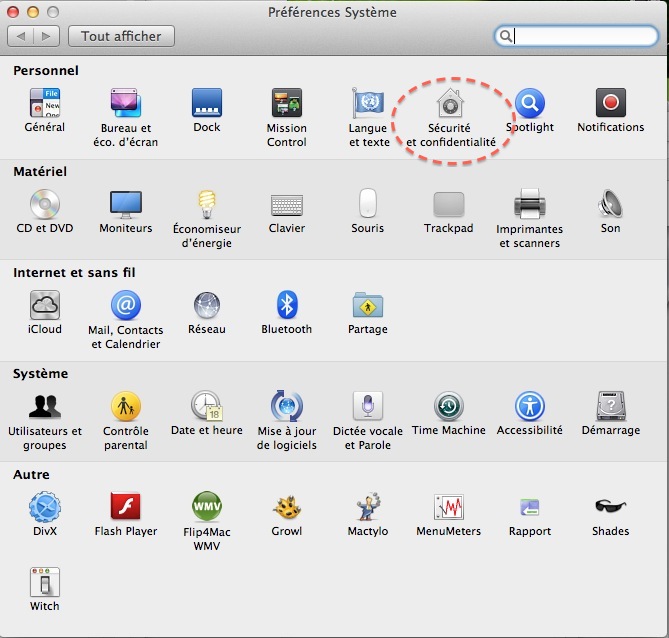This screenshot has width=669, height=638.
Task: Click the forward navigation arrow
Action: [47, 36]
